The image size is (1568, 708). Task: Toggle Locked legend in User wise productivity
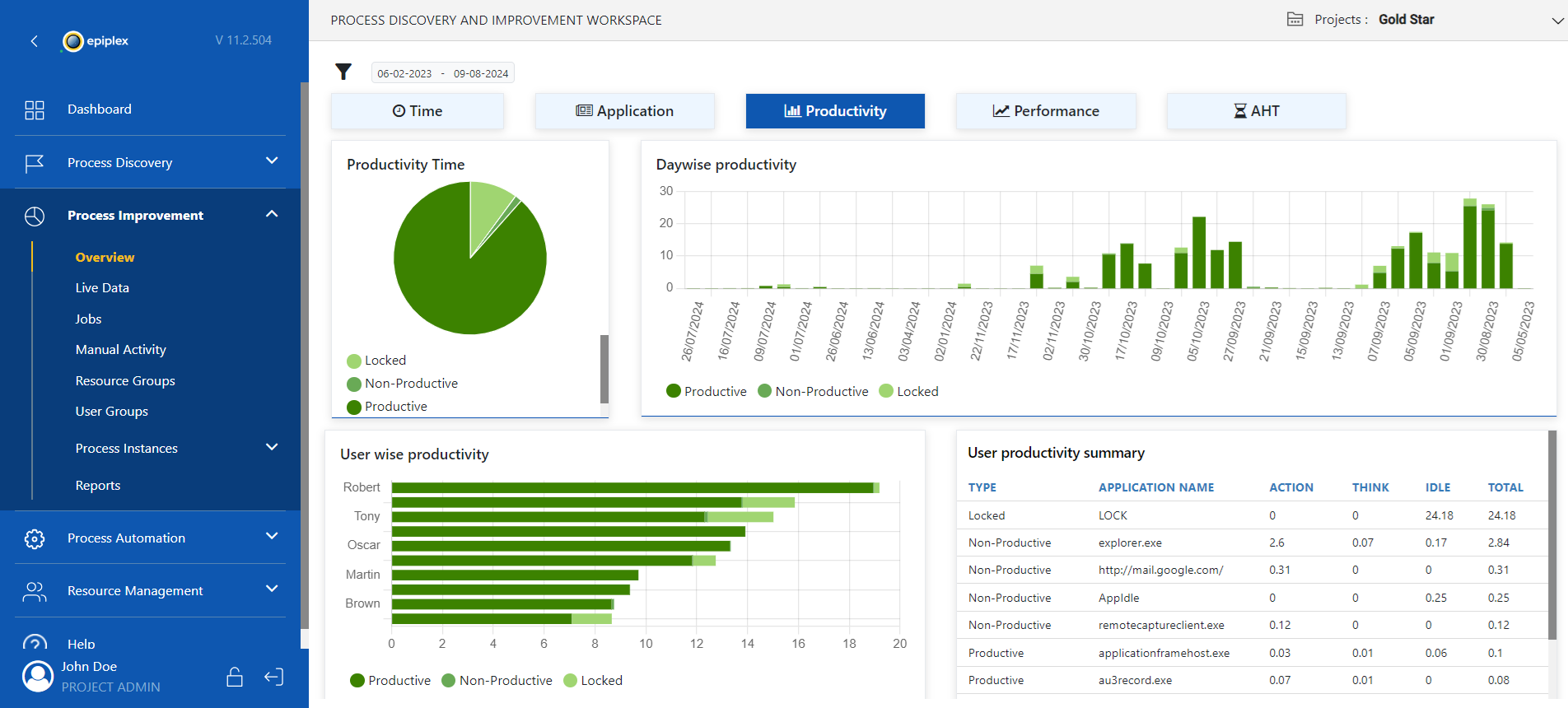click(x=593, y=681)
